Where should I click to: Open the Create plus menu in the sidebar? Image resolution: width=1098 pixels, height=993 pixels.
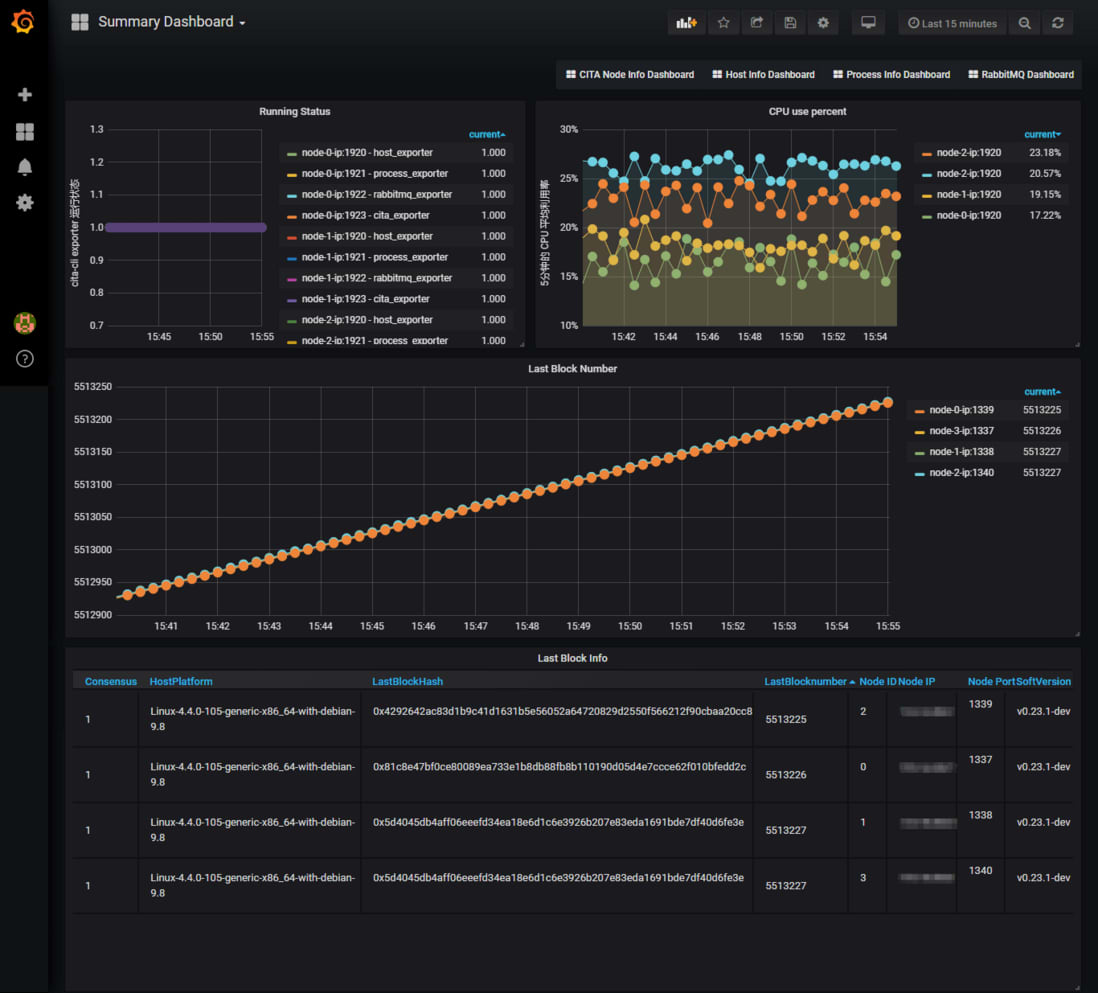click(25, 95)
